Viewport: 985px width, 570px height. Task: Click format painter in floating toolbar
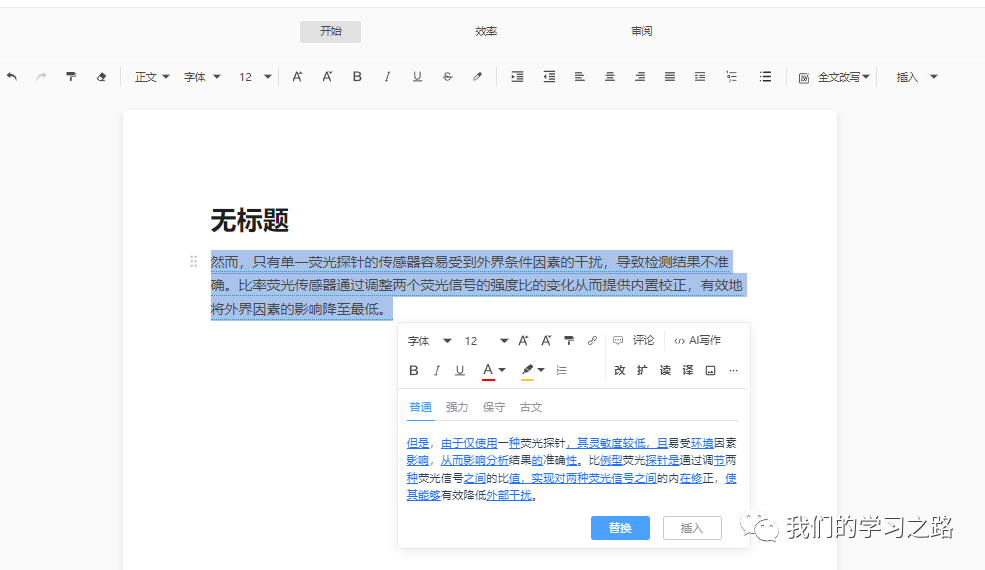coord(569,341)
